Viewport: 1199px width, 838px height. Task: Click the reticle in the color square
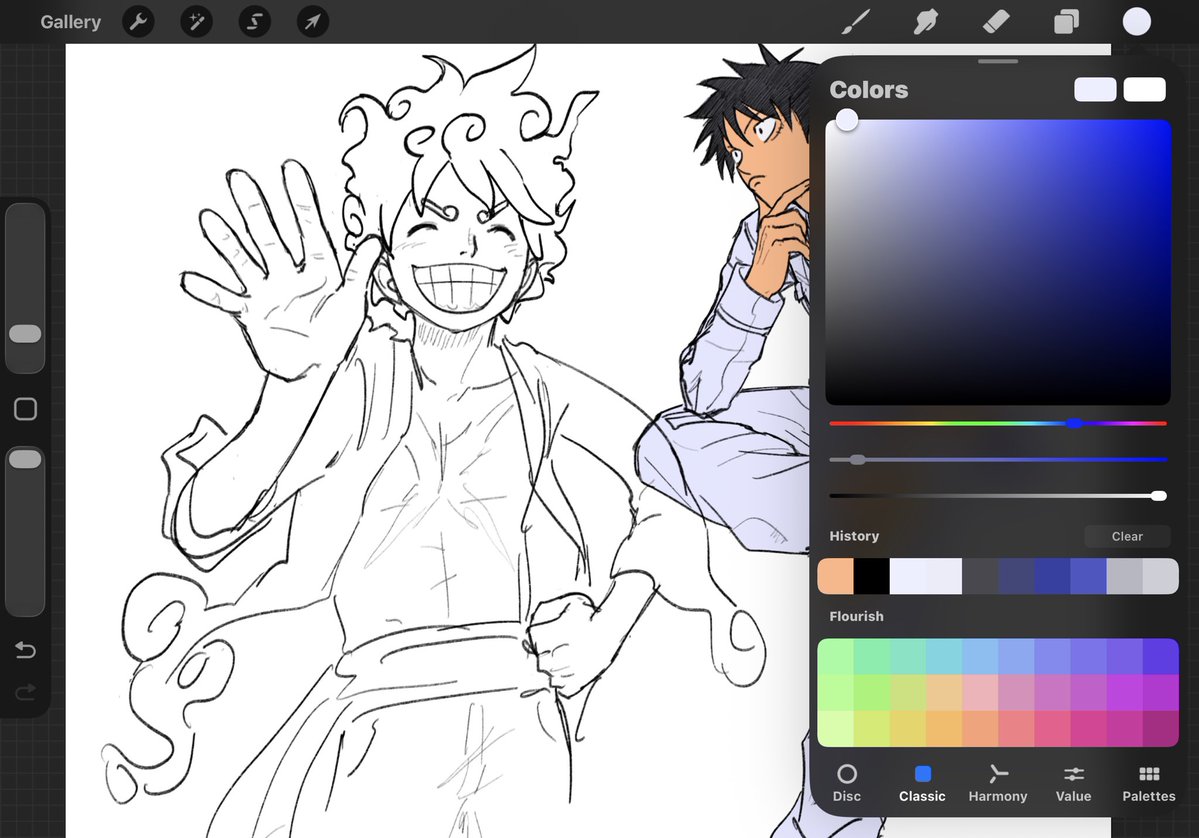click(x=846, y=120)
